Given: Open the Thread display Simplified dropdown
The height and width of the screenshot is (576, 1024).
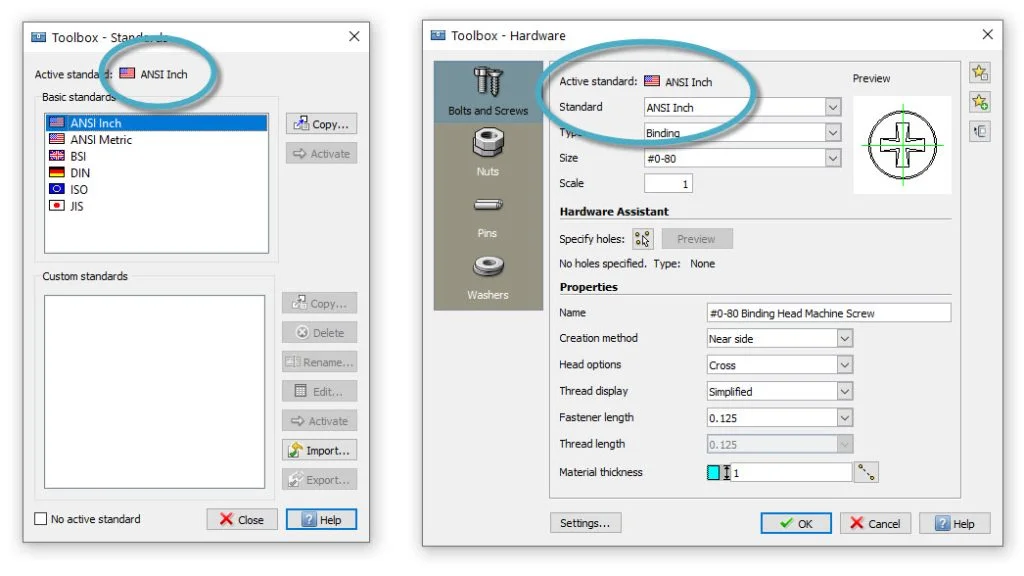Looking at the screenshot, I should (x=845, y=392).
